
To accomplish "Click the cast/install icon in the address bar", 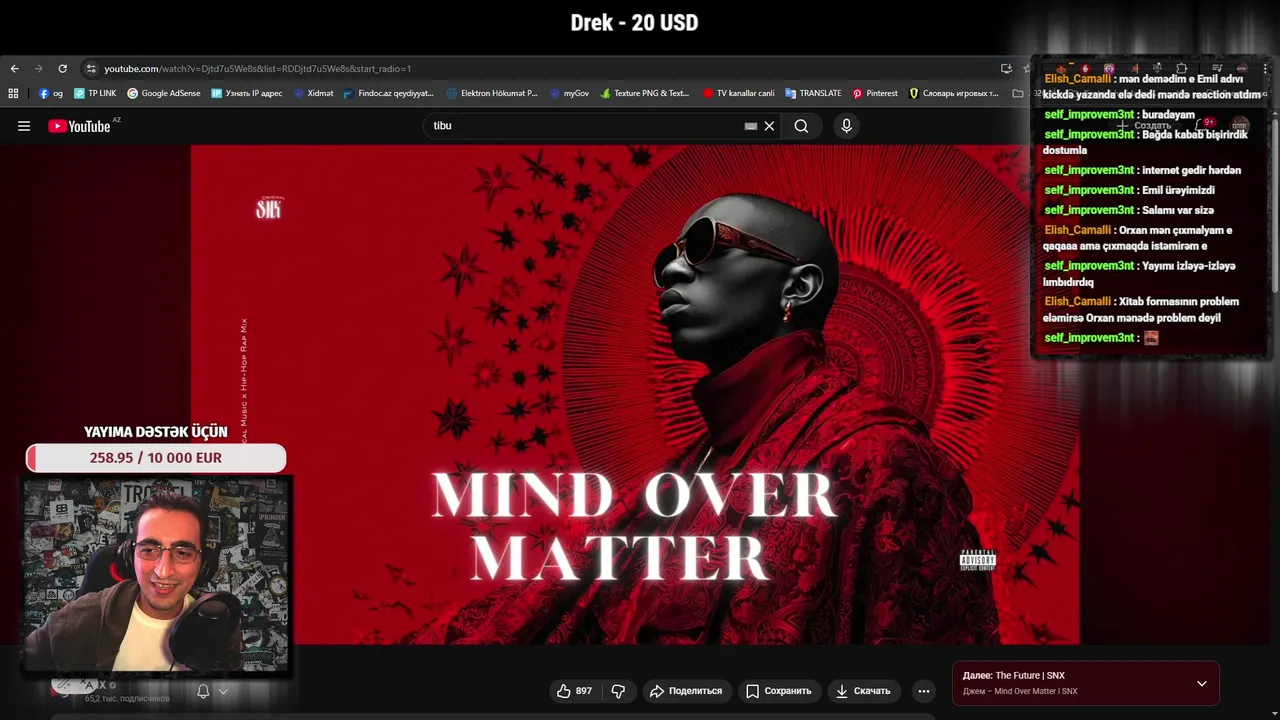I will (1006, 69).
